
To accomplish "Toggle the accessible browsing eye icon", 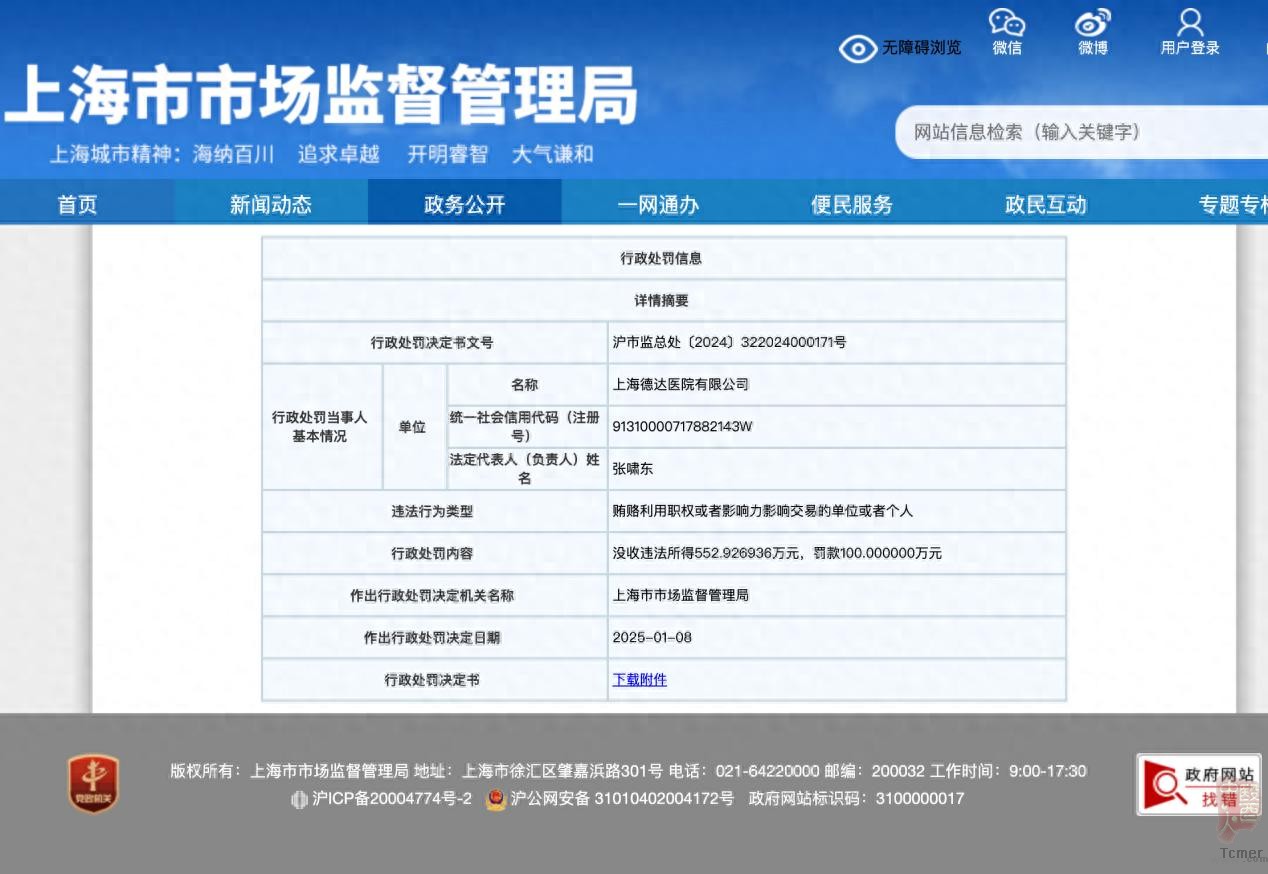I will [857, 48].
